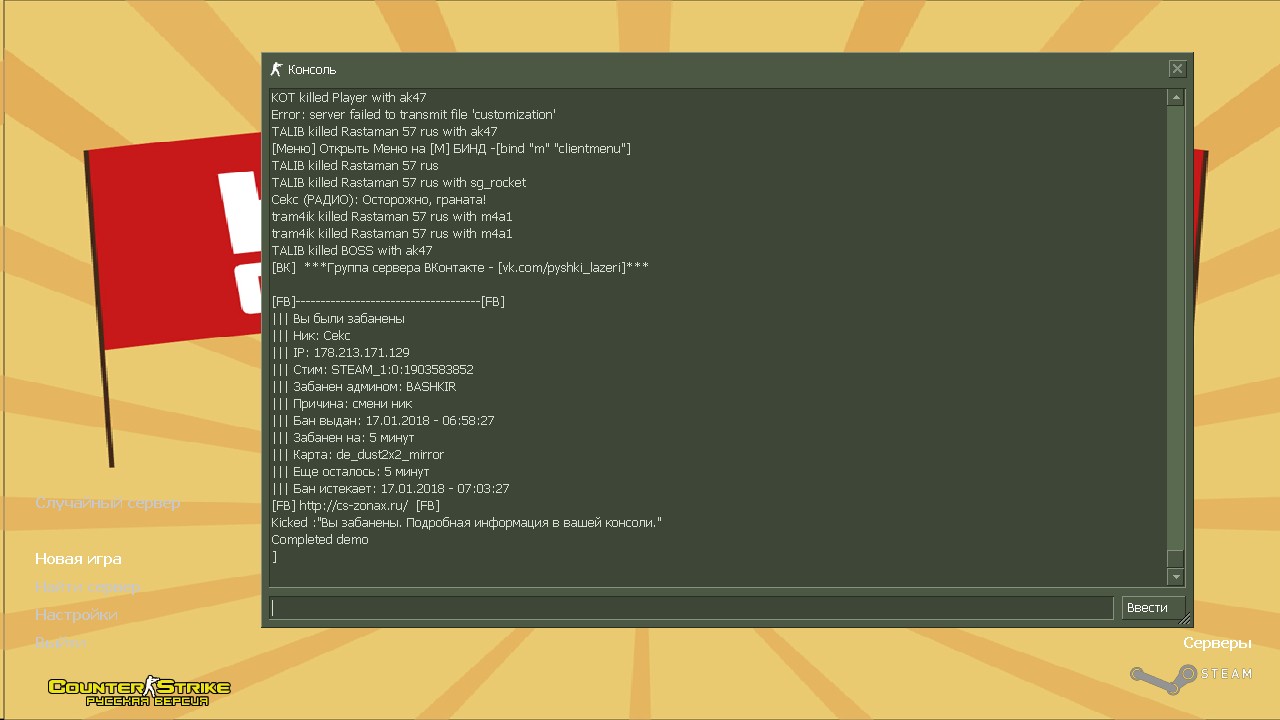This screenshot has width=1280, height=720.
Task: Click 'Еще осталось: 5 минут' line
Action: [350, 472]
